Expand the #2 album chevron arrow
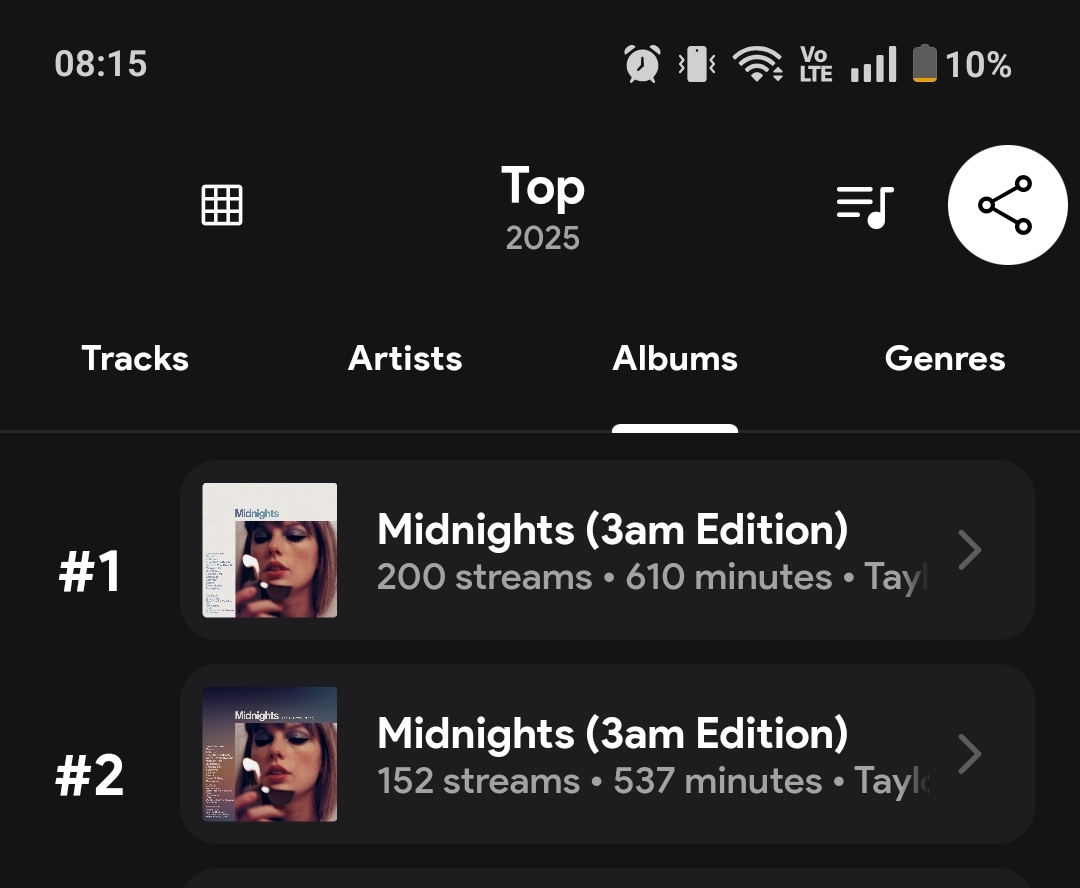 (x=969, y=754)
